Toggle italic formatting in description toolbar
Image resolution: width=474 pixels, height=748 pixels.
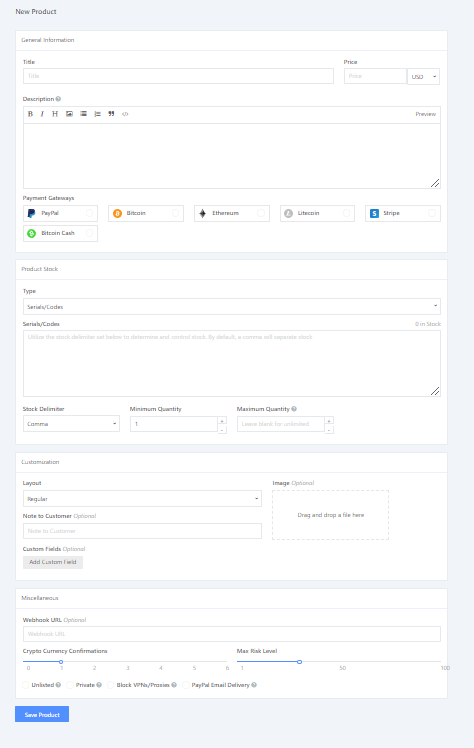coord(42,114)
